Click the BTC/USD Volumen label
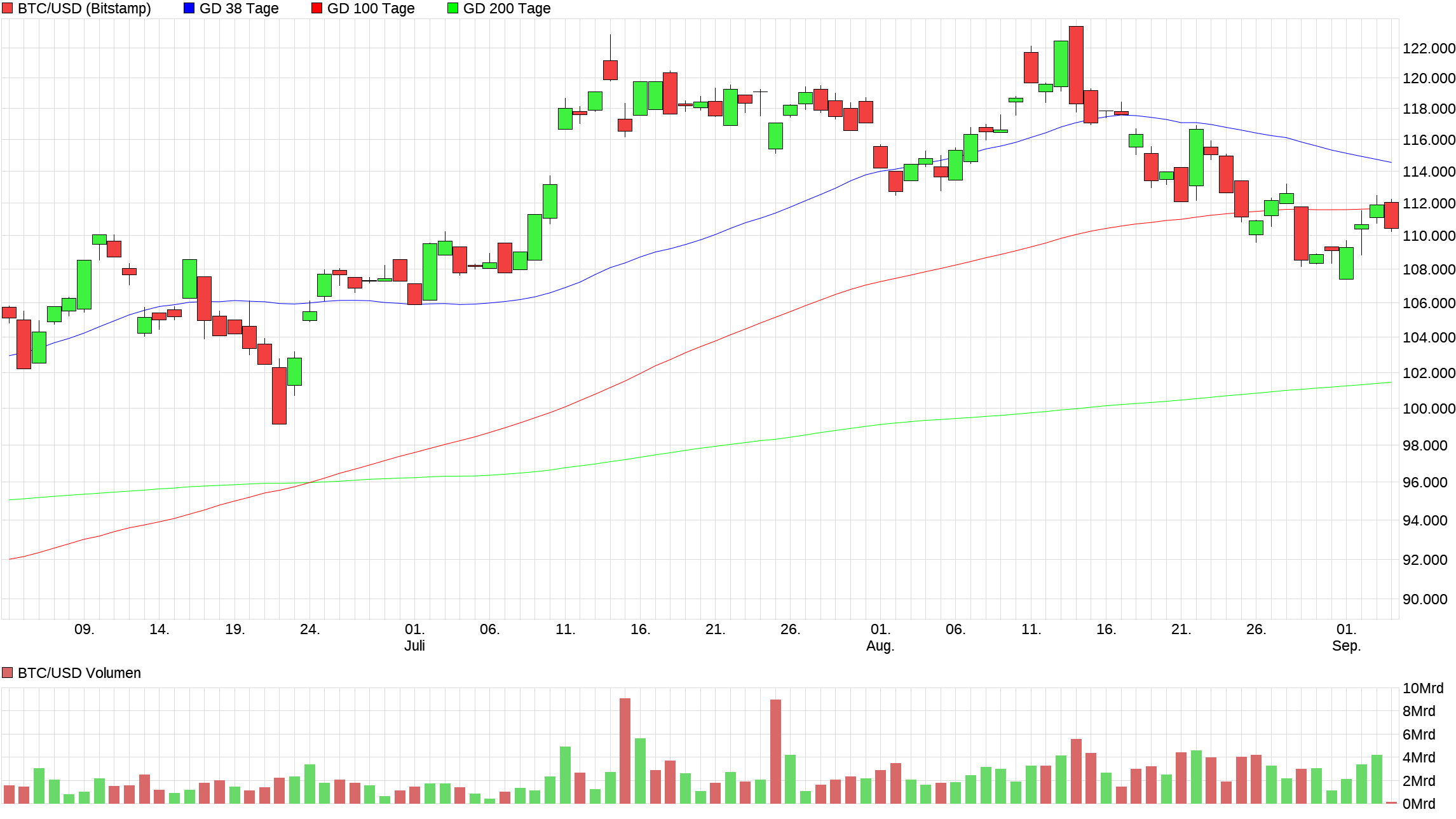Viewport: 1456px width, 819px height. [x=79, y=673]
